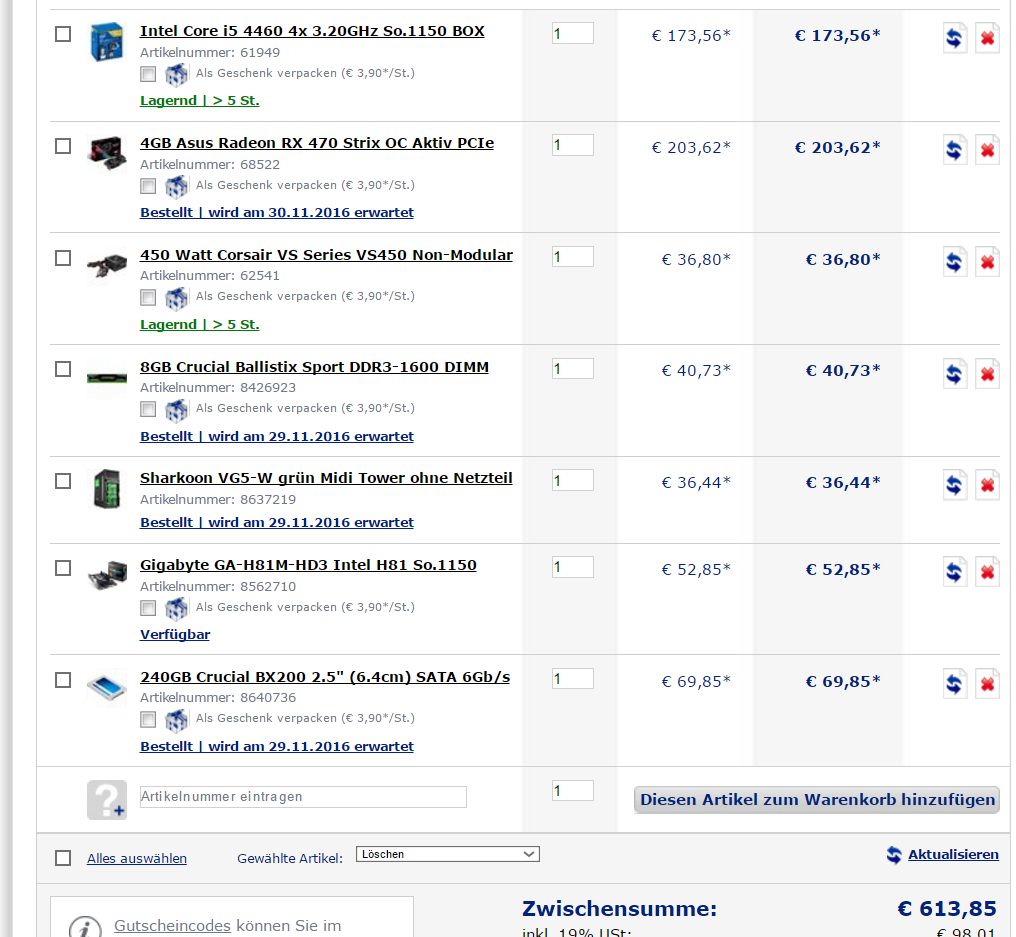
Task: Open Intel Core i5 4460 product thumbnail
Action: click(107, 42)
